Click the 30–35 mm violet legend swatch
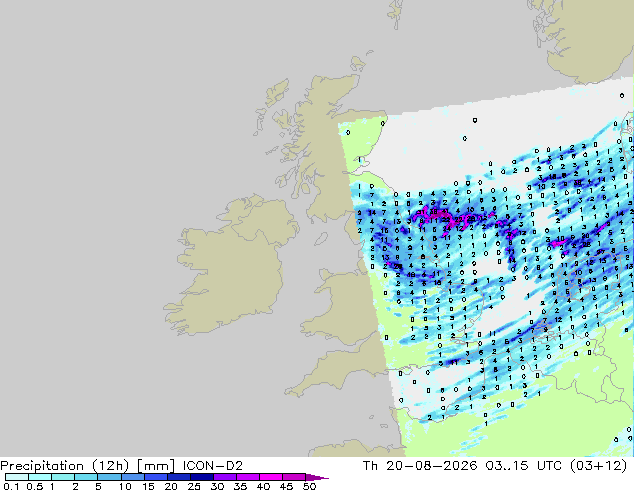The width and height of the screenshot is (634, 490). click(224, 477)
